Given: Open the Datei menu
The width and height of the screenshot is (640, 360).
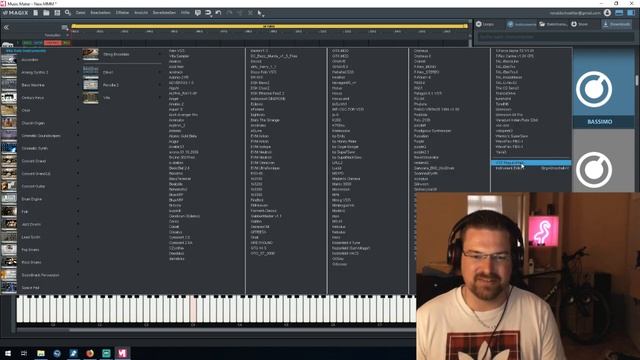Looking at the screenshot, I should point(80,13).
